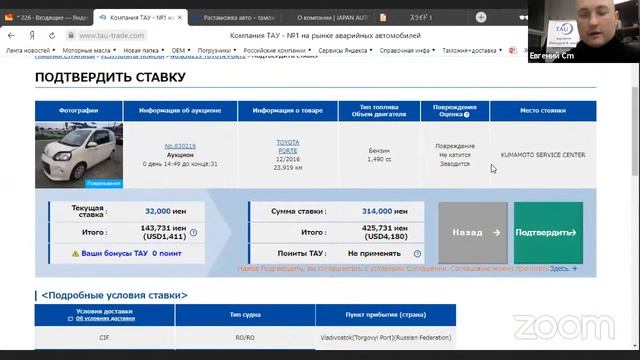
Task: Expand the 'Таможня+доставка' bookmark folder
Action: pyautogui.click(x=472, y=50)
